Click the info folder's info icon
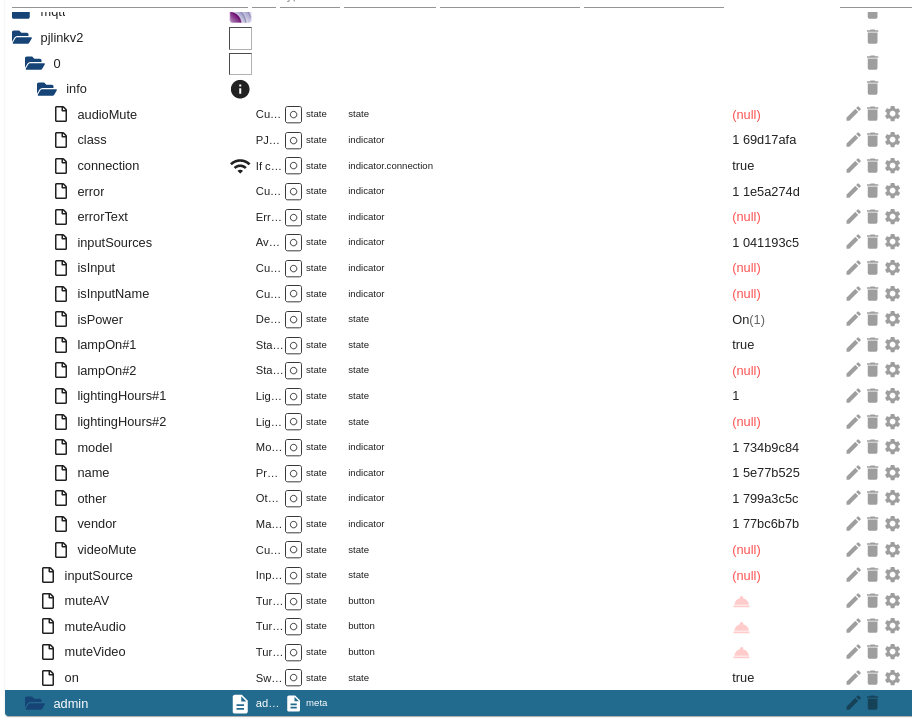 pos(240,89)
